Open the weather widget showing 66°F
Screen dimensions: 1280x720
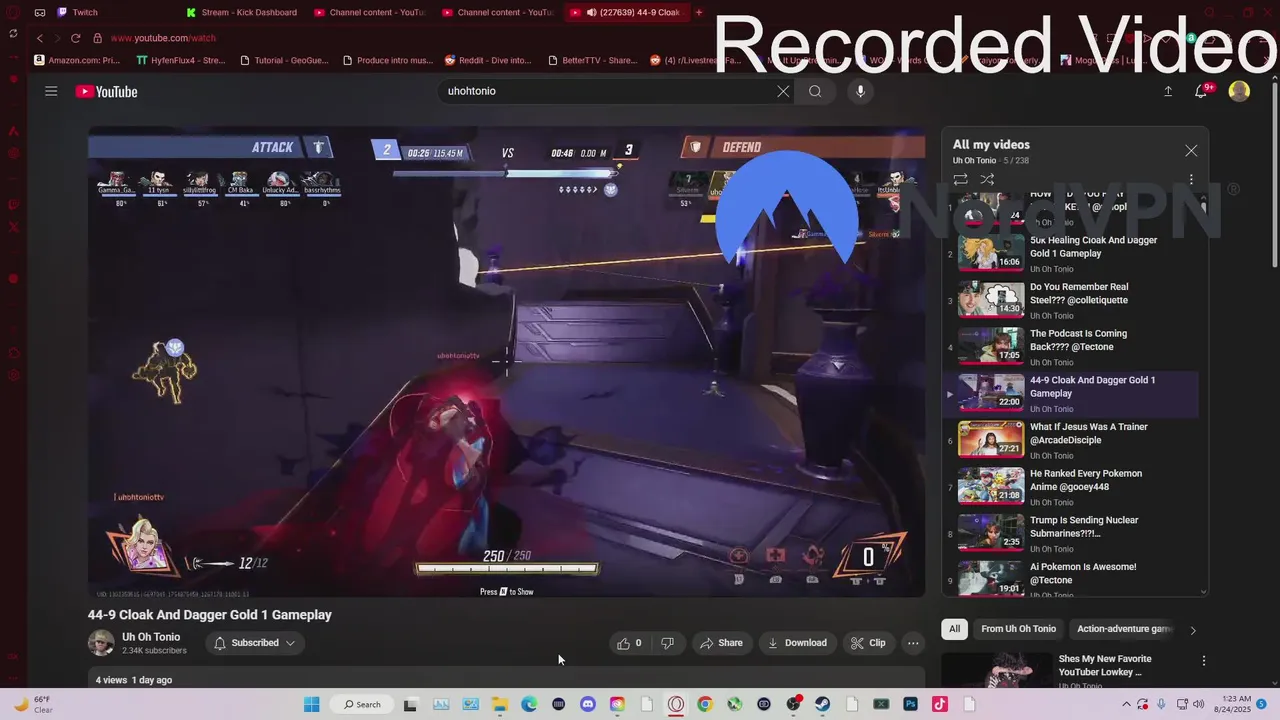coord(34,704)
